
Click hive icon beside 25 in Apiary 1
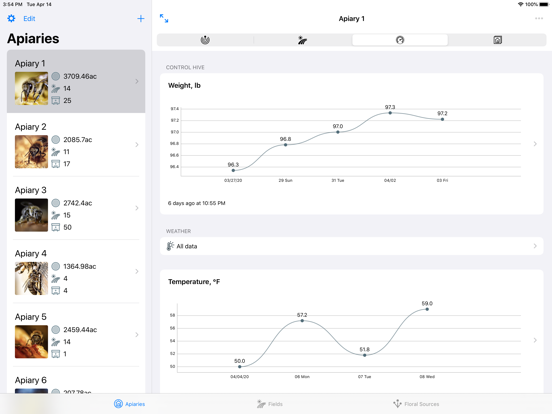(x=56, y=101)
